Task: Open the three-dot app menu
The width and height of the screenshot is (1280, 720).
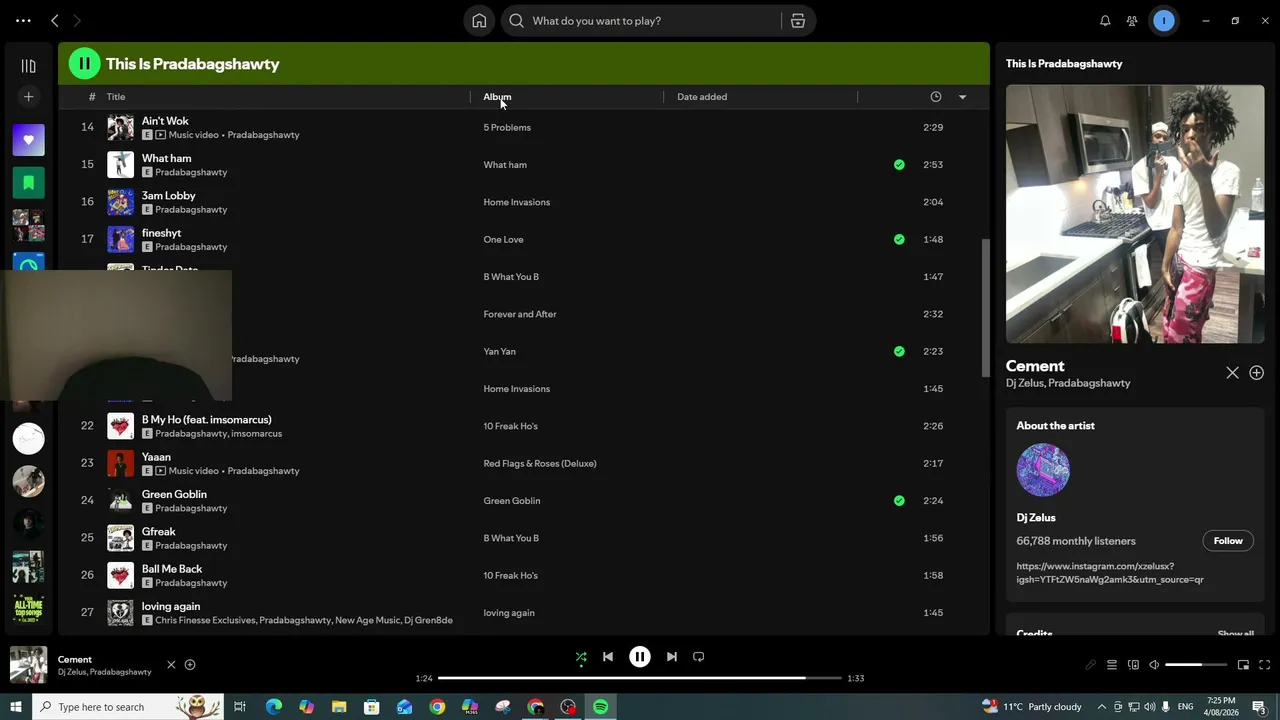Action: (x=23, y=21)
